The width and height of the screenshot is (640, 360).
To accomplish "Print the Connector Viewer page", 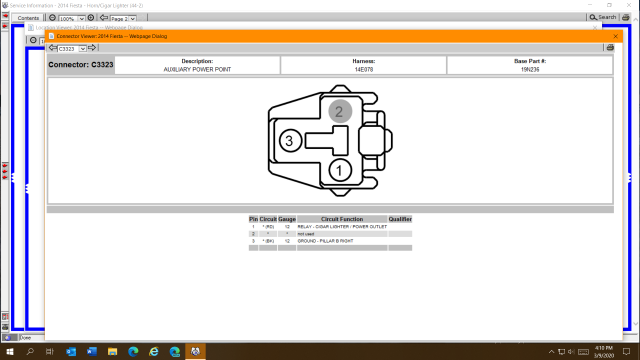I will pos(610,48).
